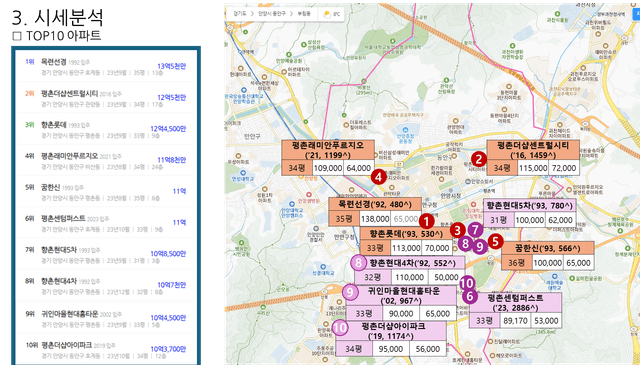This screenshot has height=365, width=640.
Task: Click the 12억4,500만 price for 향촌롯데
Action: click(168, 129)
